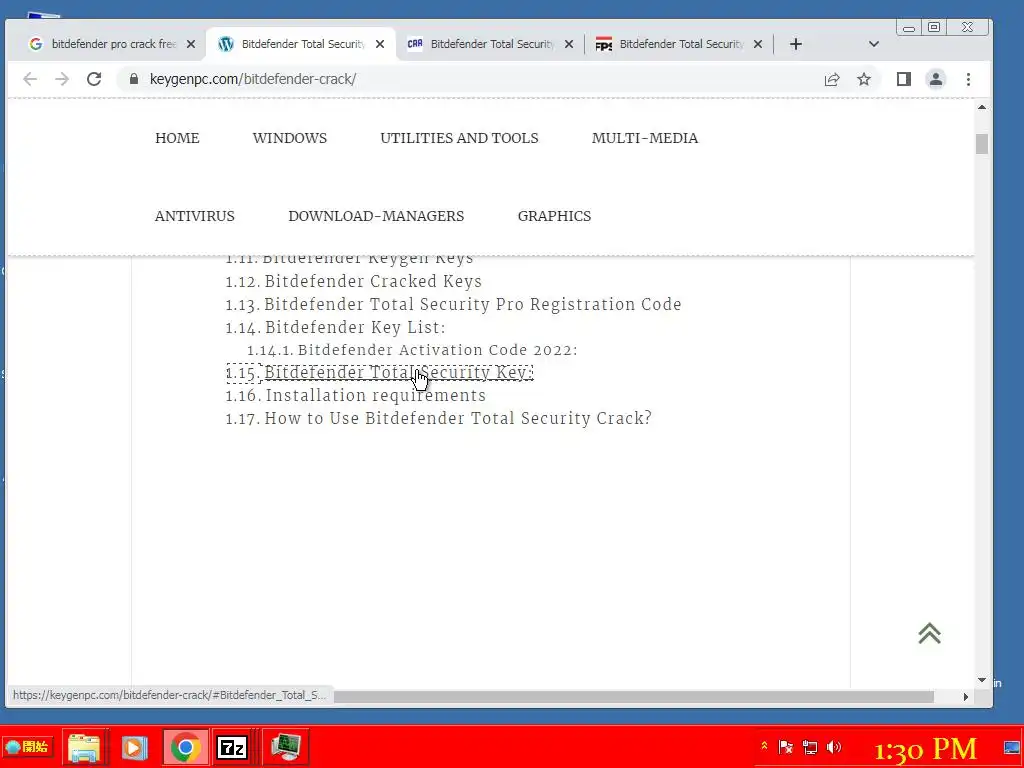Click the vertical scrollbar thumb

[x=982, y=144]
